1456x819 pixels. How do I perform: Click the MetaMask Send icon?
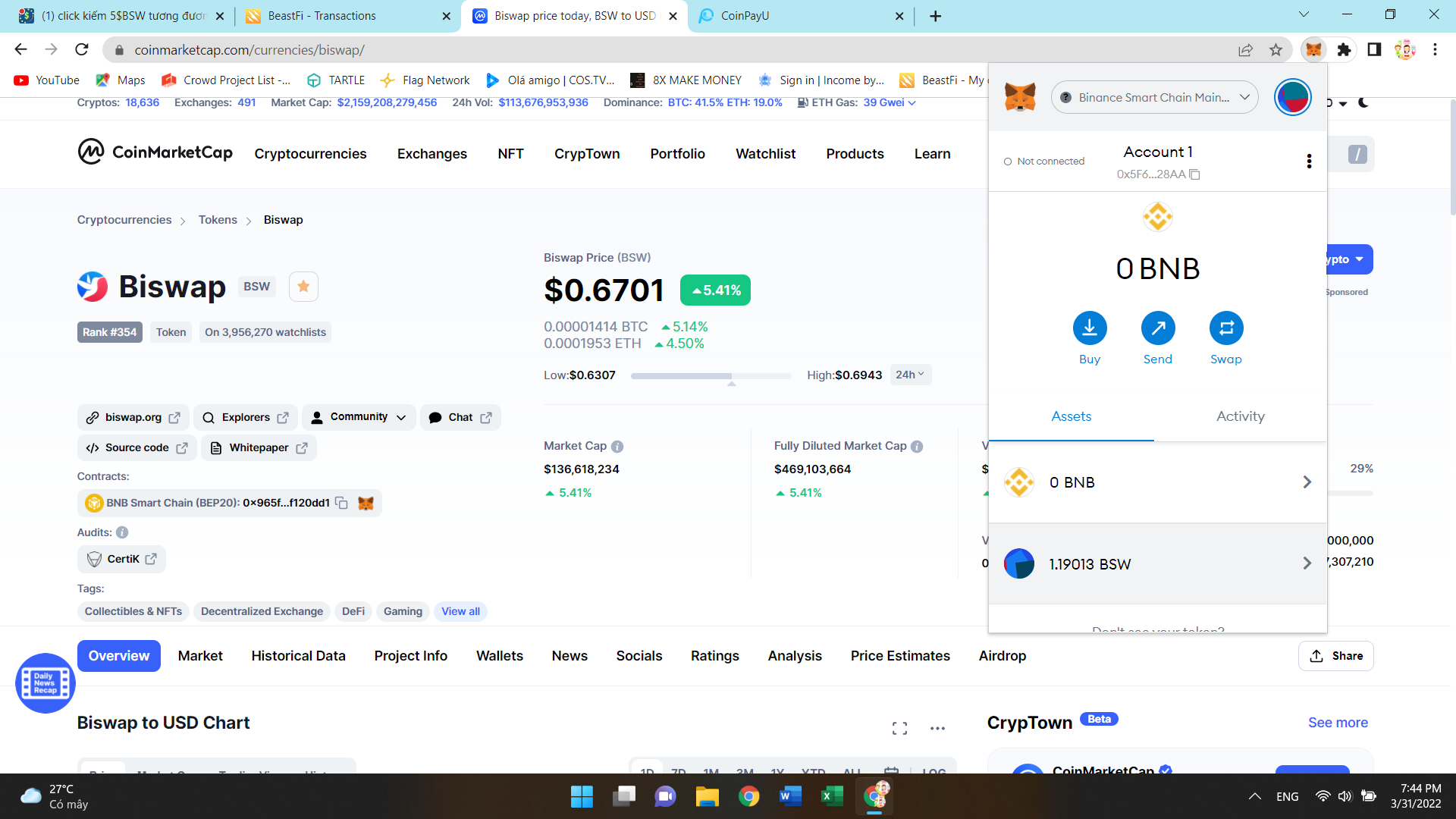1158,328
